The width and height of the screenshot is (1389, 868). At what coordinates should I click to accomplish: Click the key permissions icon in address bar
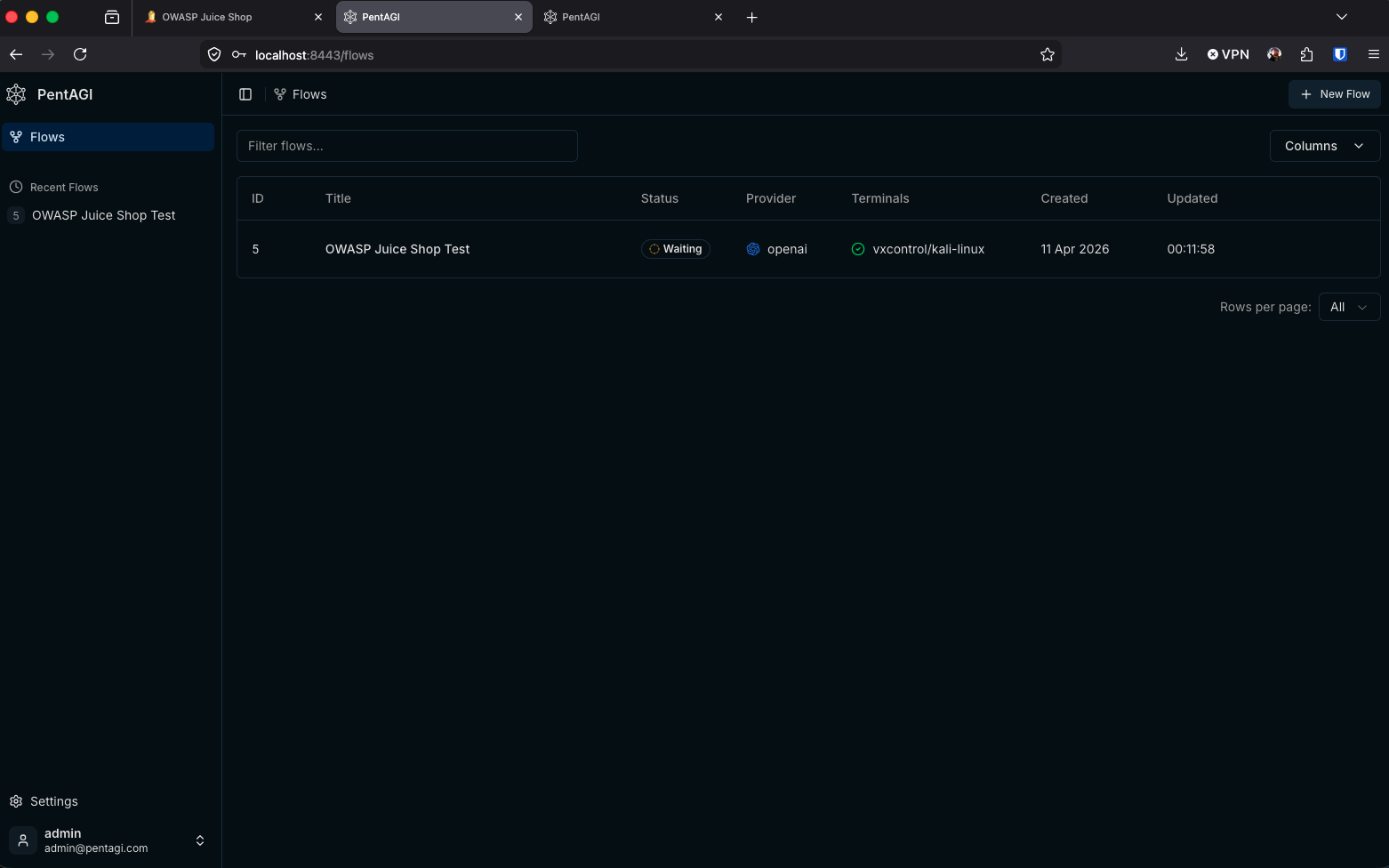coord(238,54)
